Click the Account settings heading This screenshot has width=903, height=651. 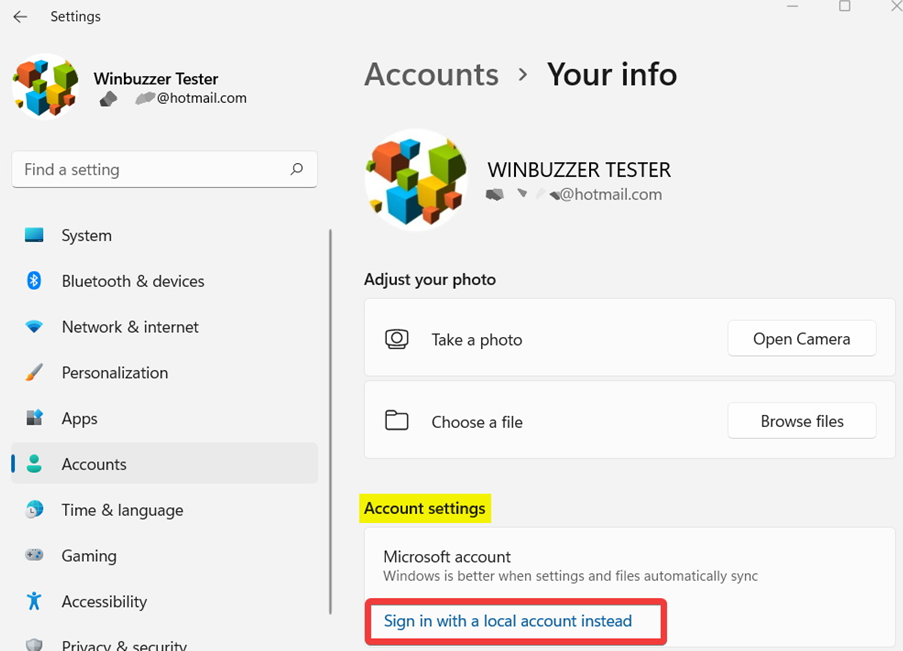point(424,508)
